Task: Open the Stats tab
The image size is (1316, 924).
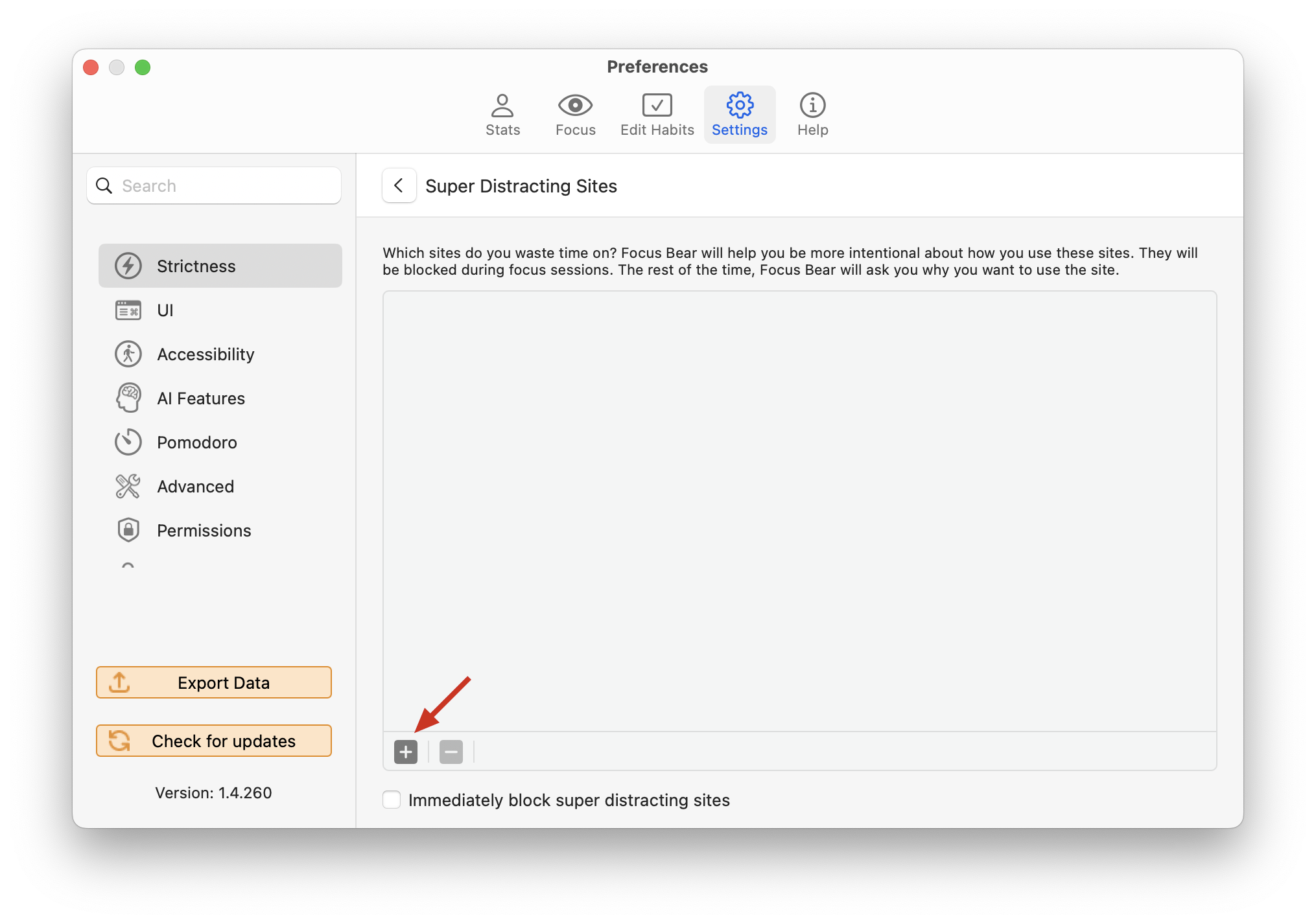Action: click(x=502, y=115)
